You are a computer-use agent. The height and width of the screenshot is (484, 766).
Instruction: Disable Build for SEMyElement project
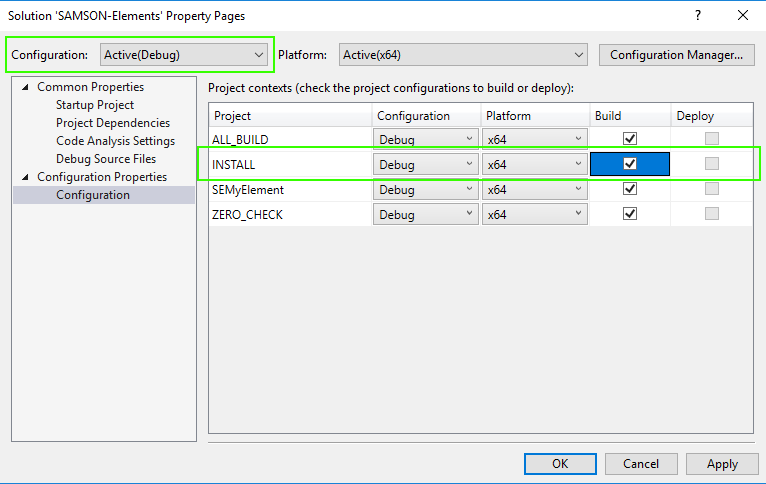[630, 189]
